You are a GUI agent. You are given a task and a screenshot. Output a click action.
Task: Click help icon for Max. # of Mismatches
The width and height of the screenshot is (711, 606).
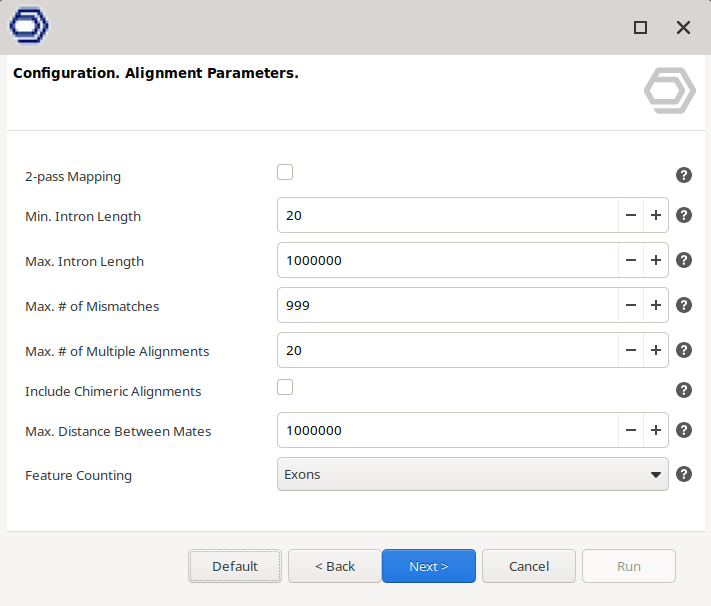tap(684, 305)
